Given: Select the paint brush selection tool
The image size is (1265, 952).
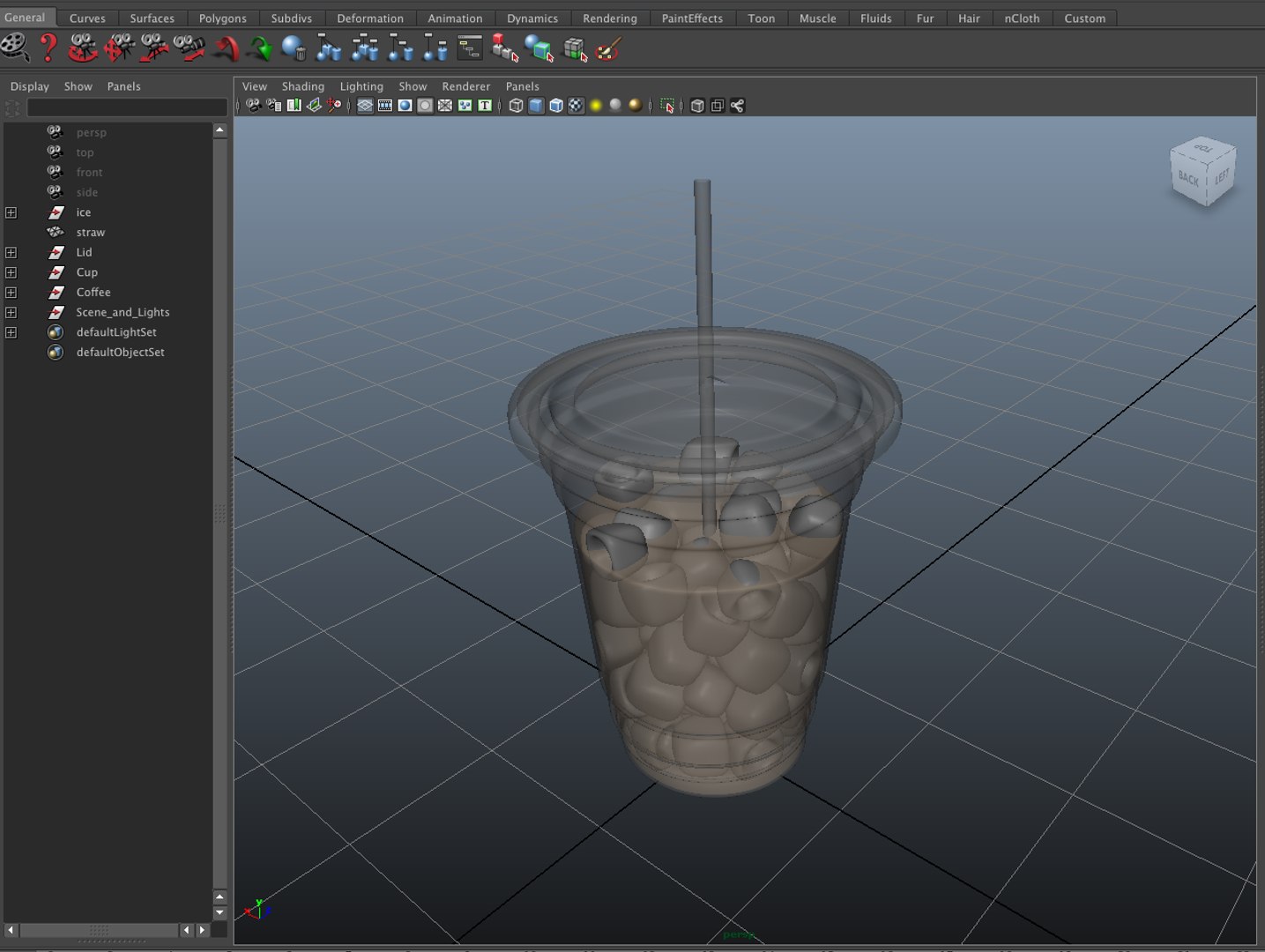Looking at the screenshot, I should coord(608,48).
